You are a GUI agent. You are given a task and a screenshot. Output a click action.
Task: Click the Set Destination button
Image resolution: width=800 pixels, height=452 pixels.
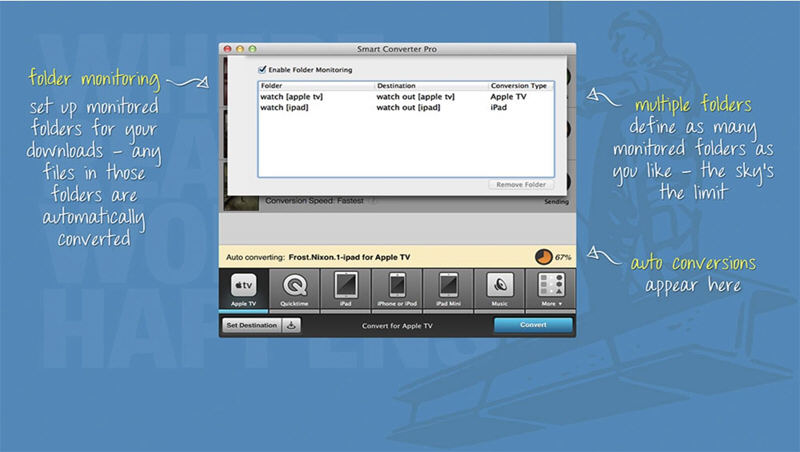tap(252, 325)
